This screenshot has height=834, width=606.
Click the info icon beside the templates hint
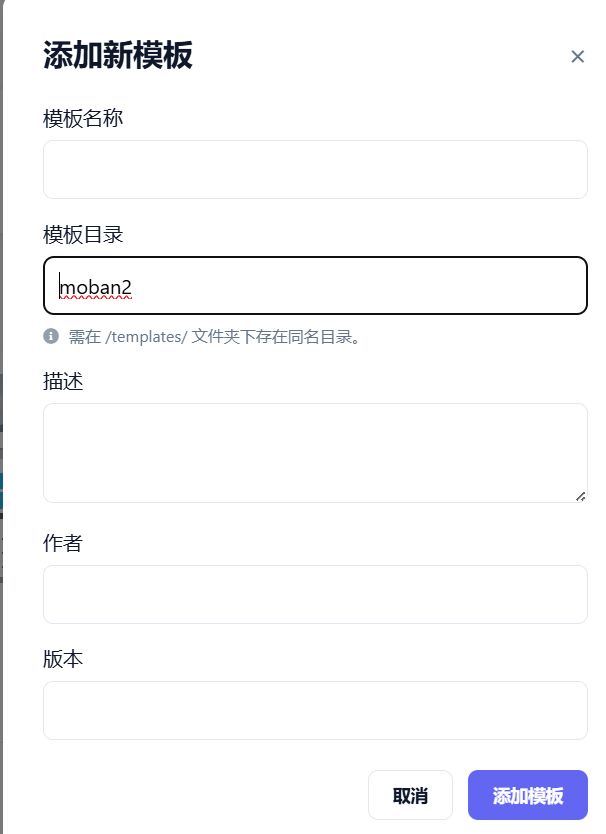pyautogui.click(x=51, y=336)
